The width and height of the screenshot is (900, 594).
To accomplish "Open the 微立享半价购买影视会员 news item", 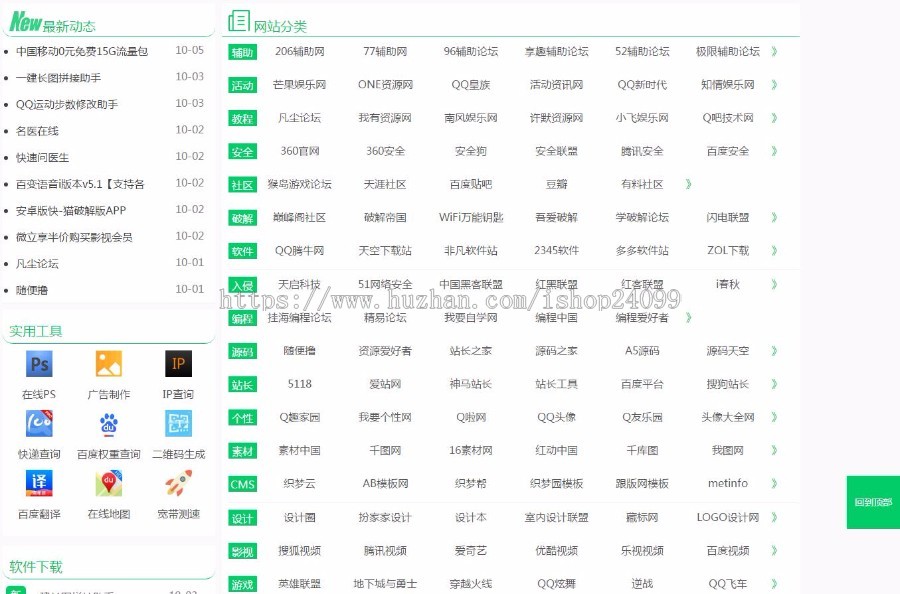I will [74, 237].
